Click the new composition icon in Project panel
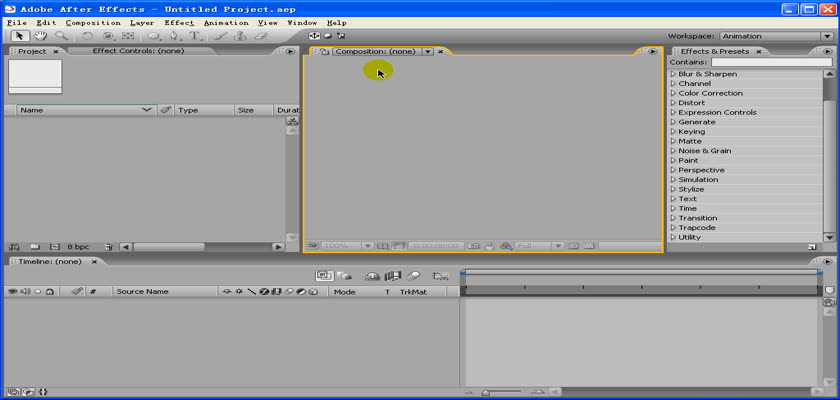The image size is (840, 400). (54, 247)
